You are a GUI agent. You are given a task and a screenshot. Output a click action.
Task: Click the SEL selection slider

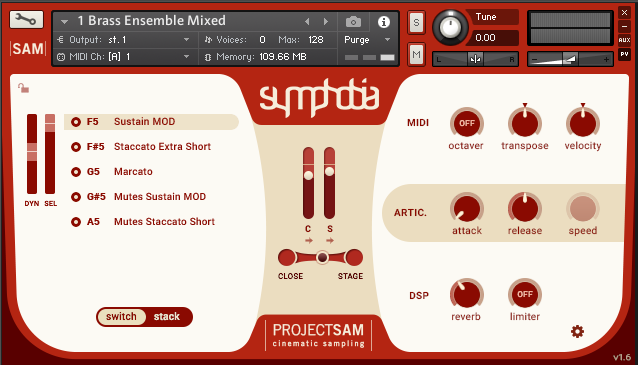click(x=50, y=154)
